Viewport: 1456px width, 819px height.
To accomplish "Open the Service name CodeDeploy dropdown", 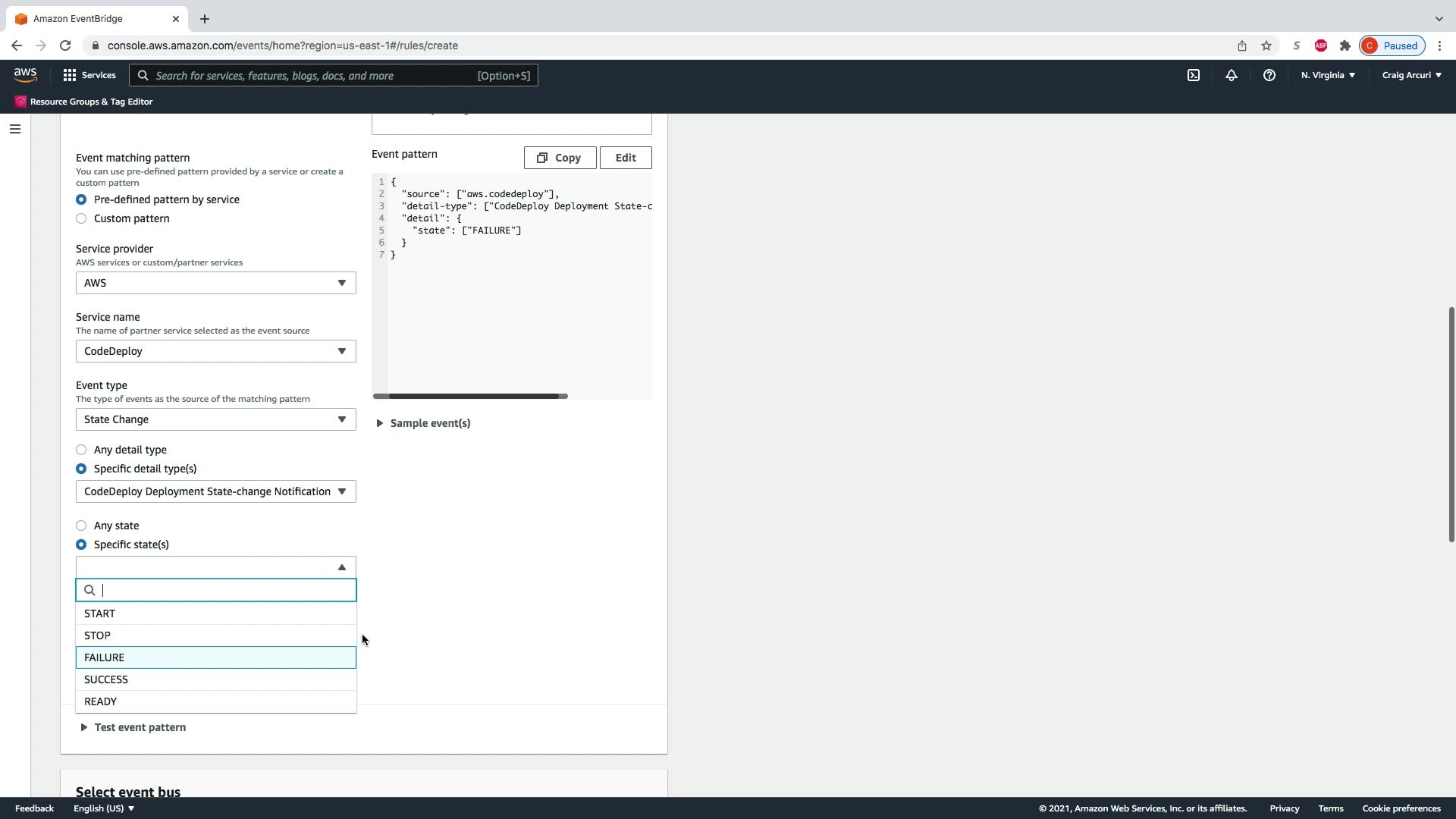I will 215,351.
